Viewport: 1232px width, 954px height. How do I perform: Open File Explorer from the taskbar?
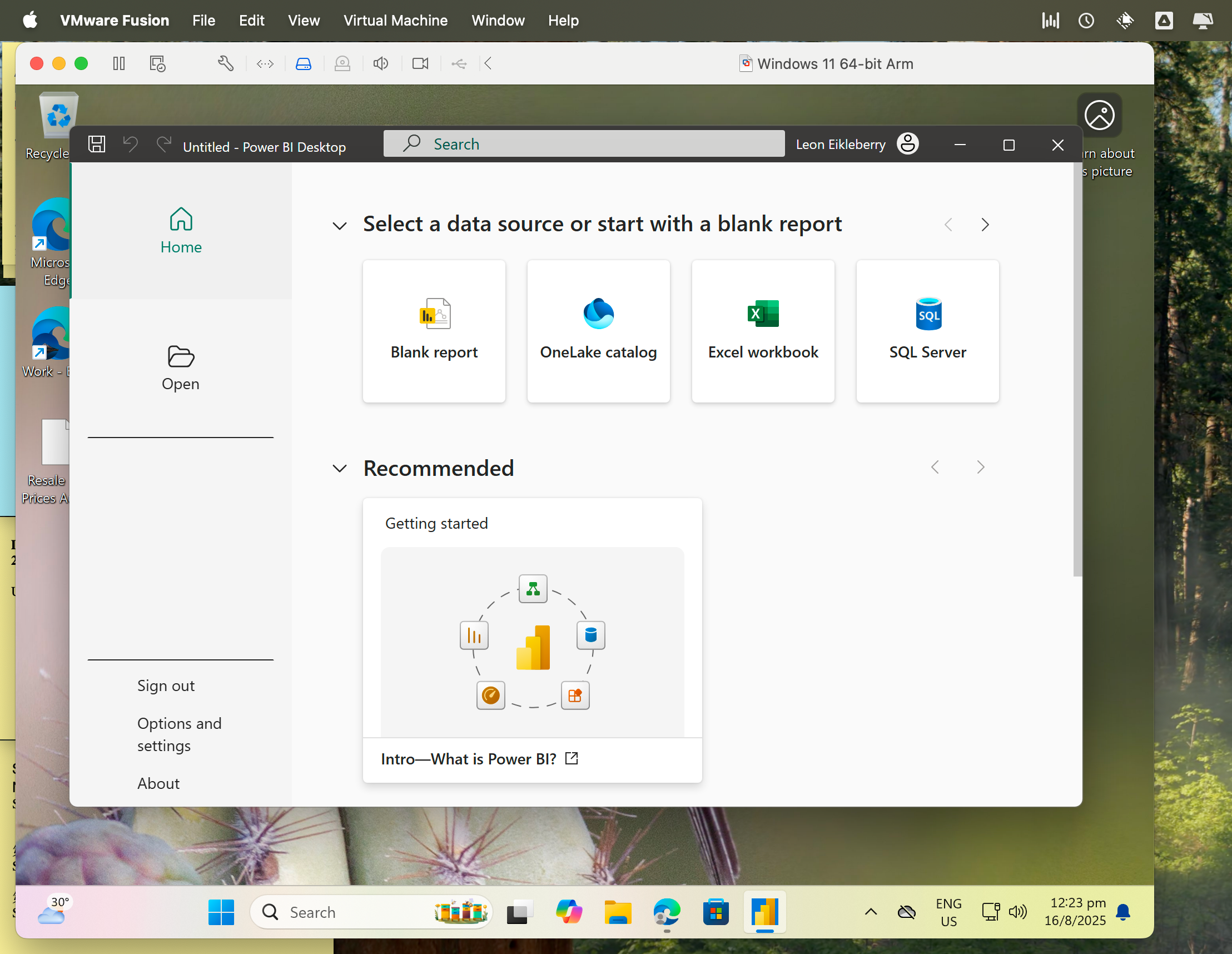coord(618,912)
